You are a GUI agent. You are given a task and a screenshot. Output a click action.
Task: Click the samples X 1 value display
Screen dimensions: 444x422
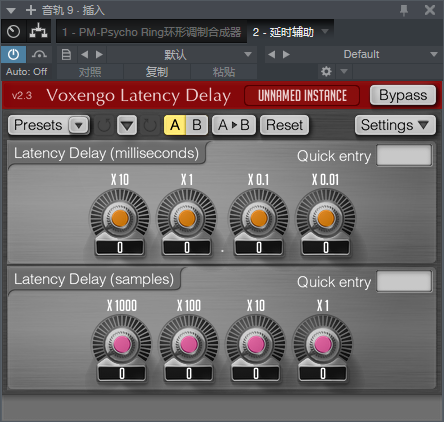(x=323, y=373)
